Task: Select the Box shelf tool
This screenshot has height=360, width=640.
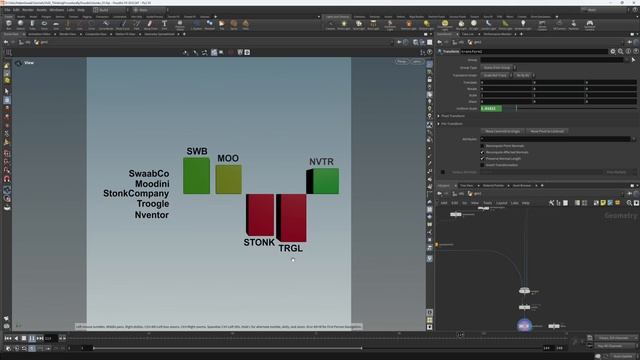Action: point(9,25)
